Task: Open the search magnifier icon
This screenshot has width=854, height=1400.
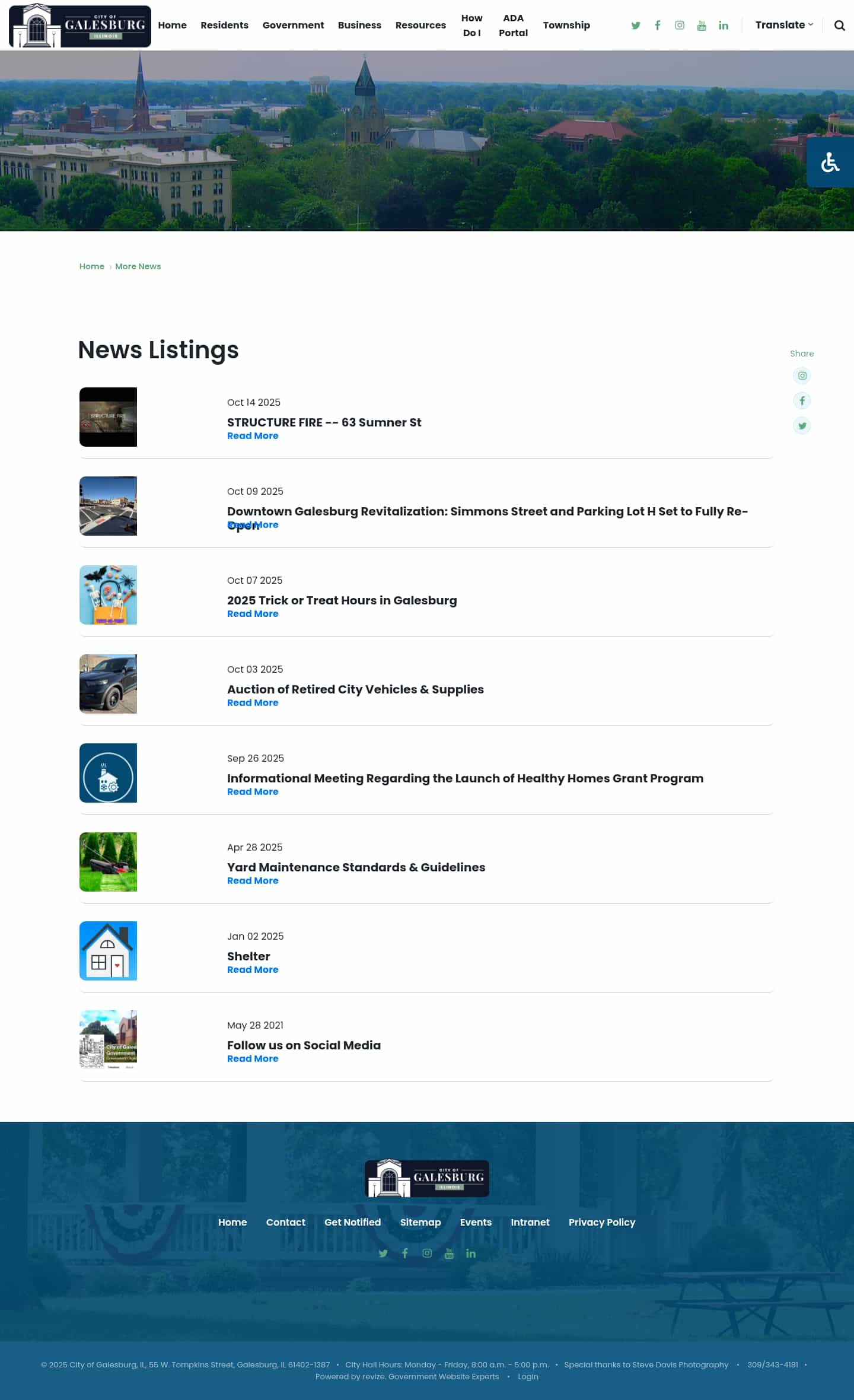Action: 840,26
